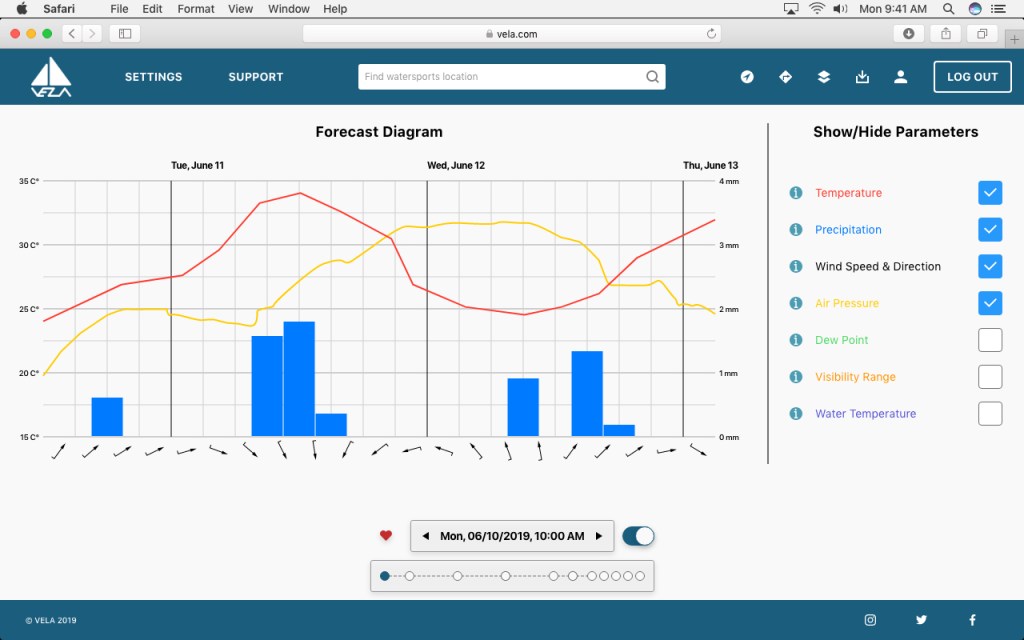
Task: Click the download icon in website header
Action: [x=862, y=77]
